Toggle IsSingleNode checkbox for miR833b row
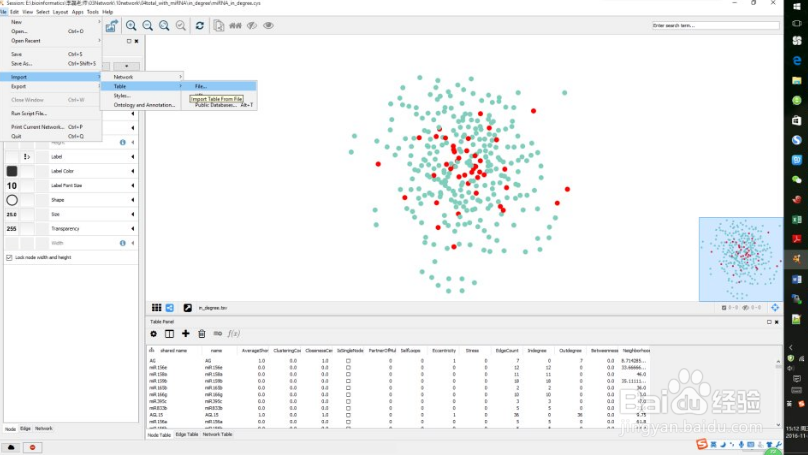This screenshot has height=455, width=808. (348, 408)
